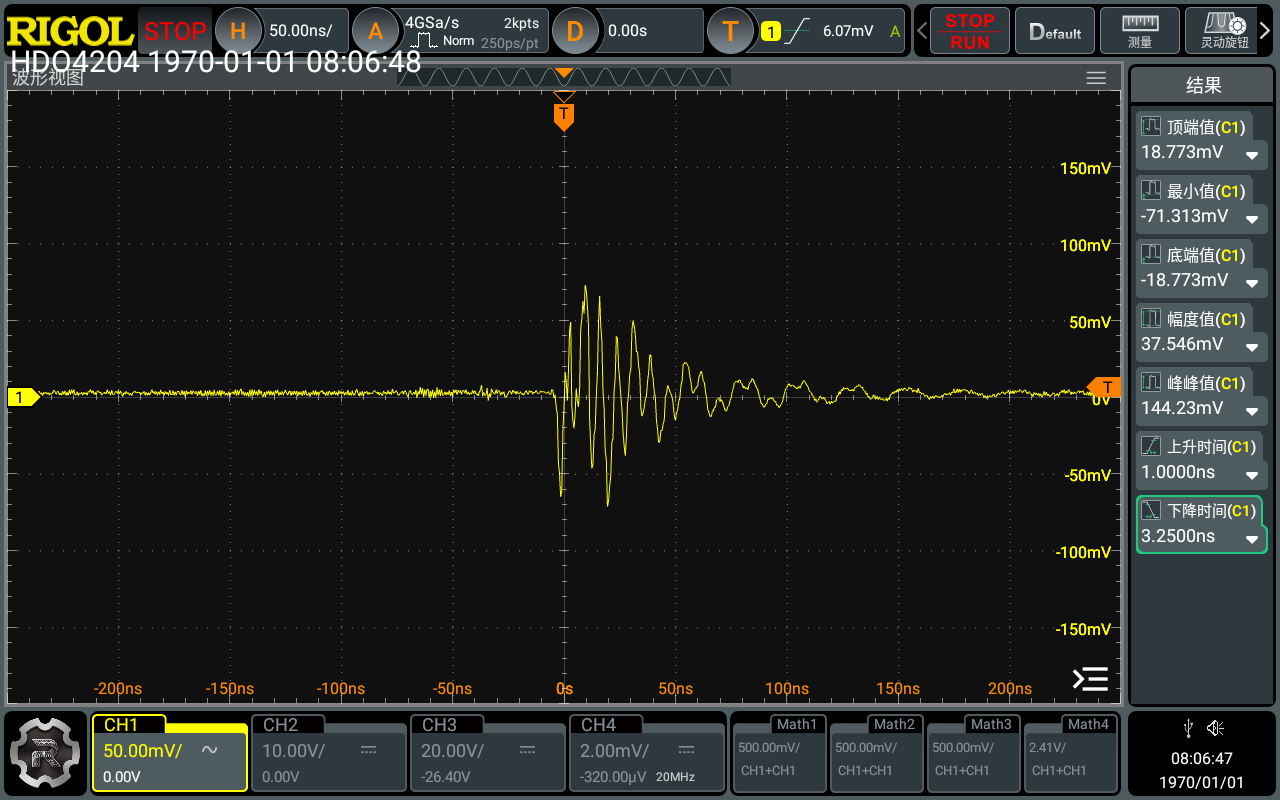1280x800 pixels.
Task: Toggle the STOP/RUN acquisition button
Action: pyautogui.click(x=969, y=31)
